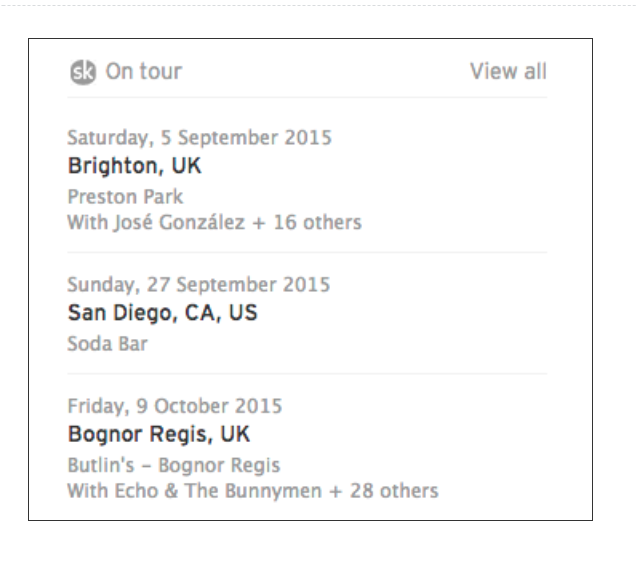Click With José González + 16 others
636x564 pixels.
click(213, 222)
